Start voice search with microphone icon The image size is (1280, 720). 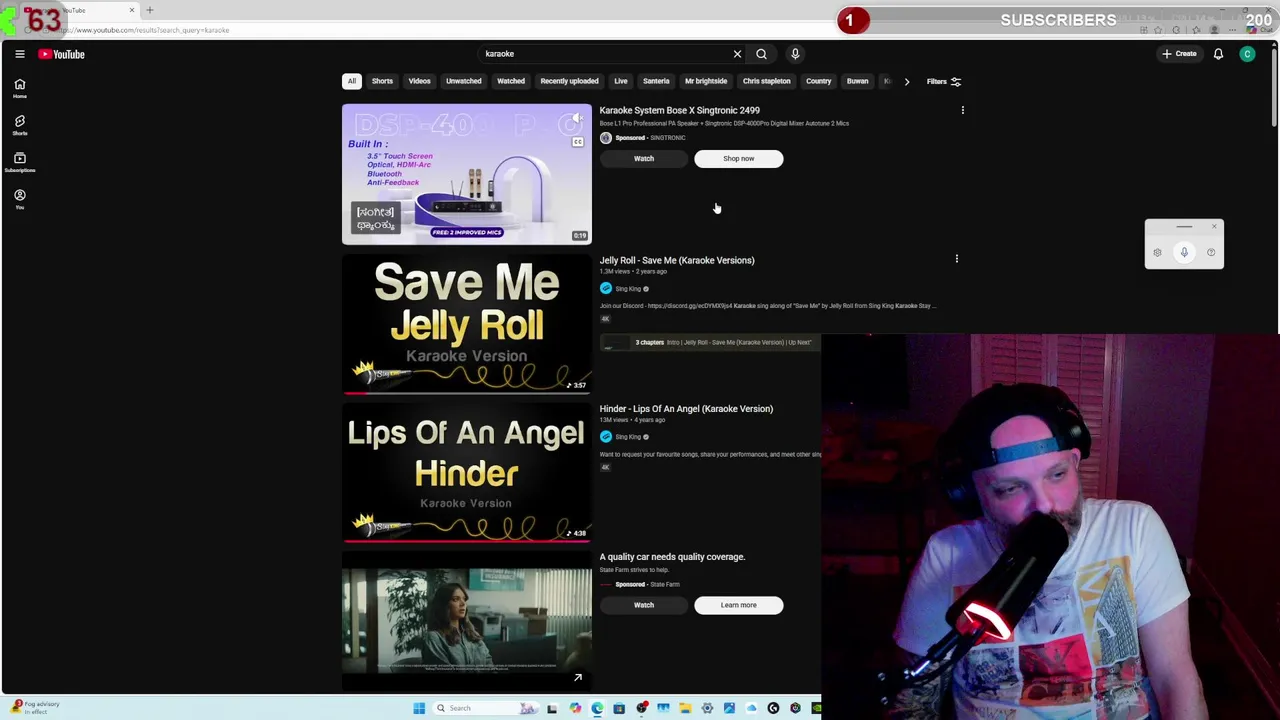tap(795, 54)
